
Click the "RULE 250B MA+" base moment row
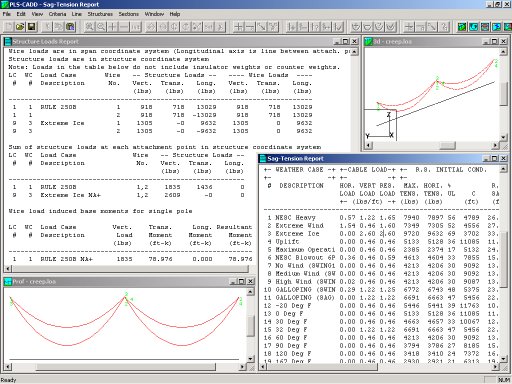[x=130, y=259]
